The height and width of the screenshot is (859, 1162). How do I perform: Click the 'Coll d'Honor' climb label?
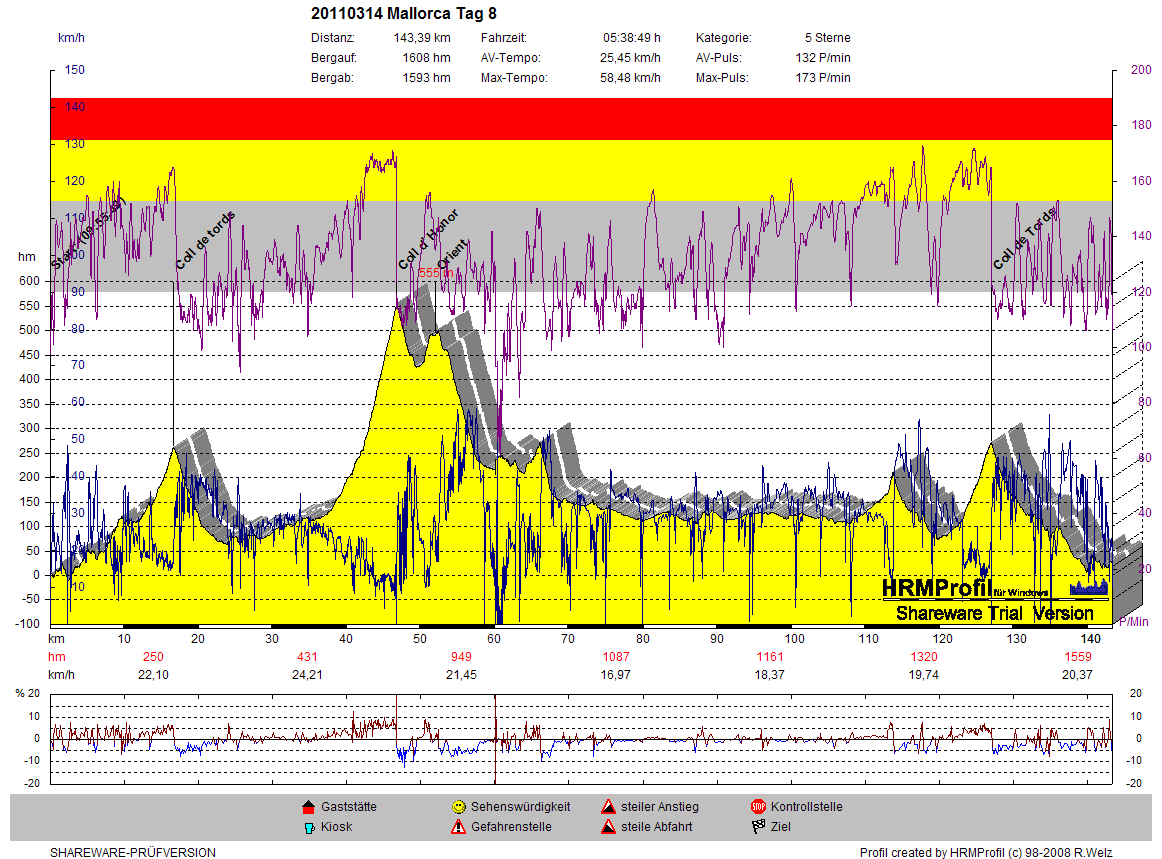coord(428,239)
